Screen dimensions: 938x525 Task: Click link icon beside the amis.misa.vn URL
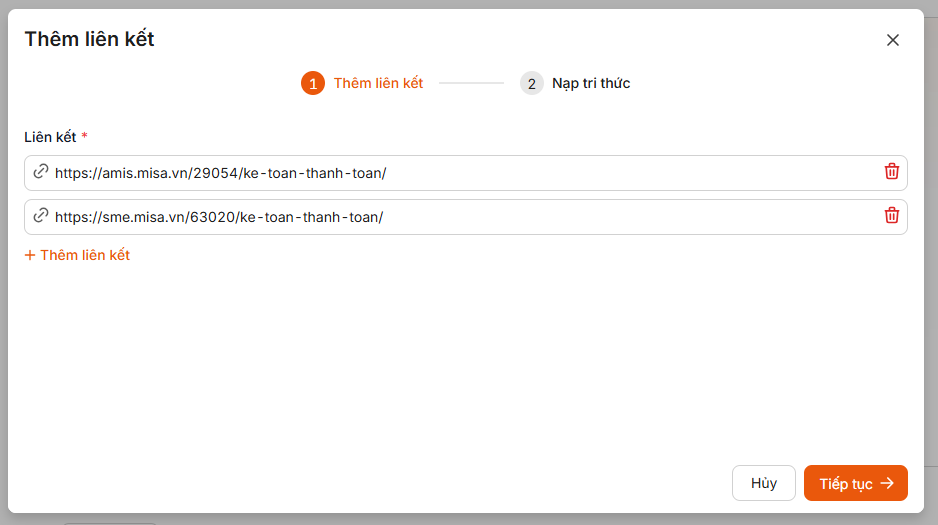click(41, 172)
